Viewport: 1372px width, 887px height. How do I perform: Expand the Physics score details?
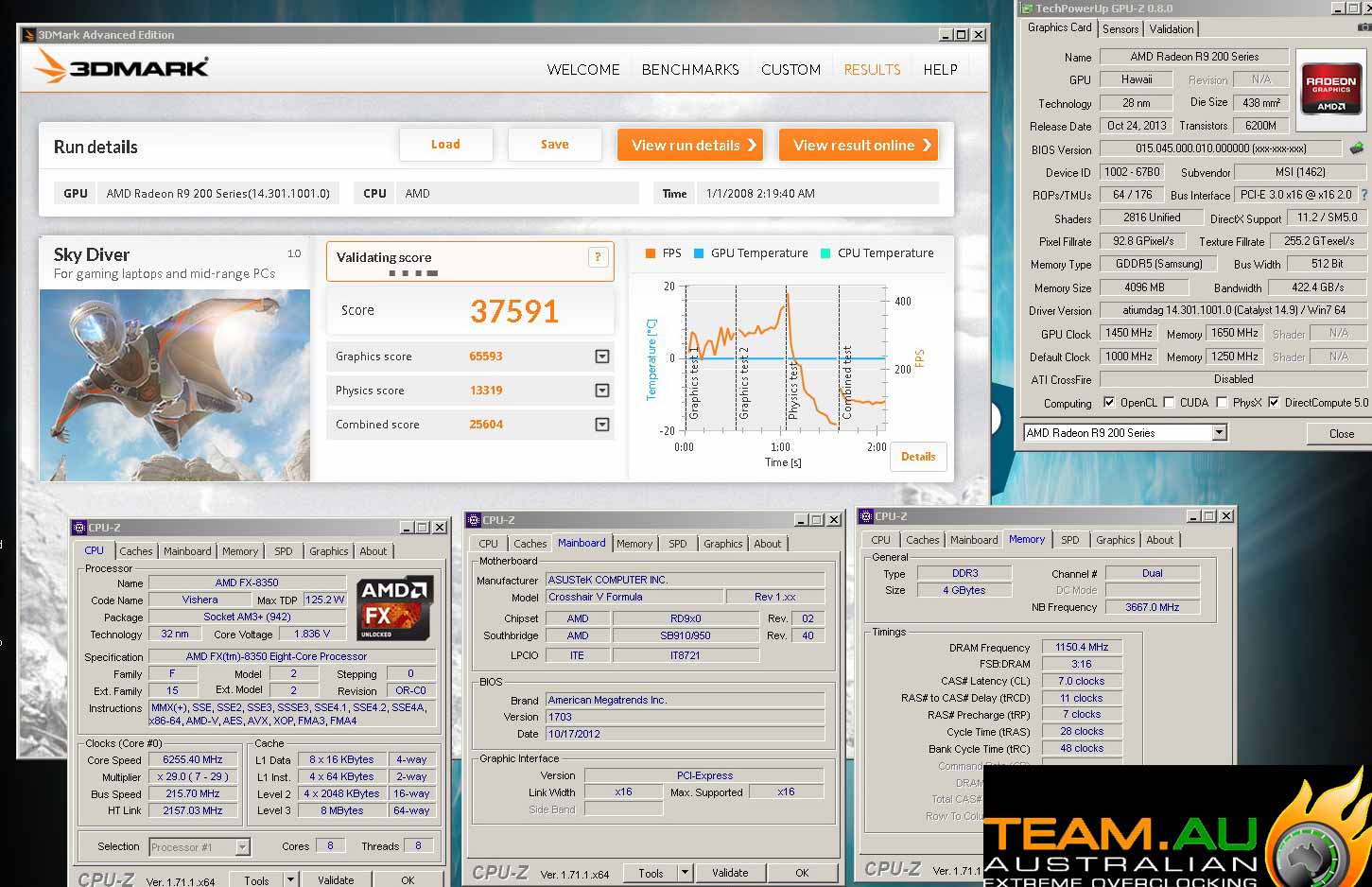pyautogui.click(x=602, y=391)
